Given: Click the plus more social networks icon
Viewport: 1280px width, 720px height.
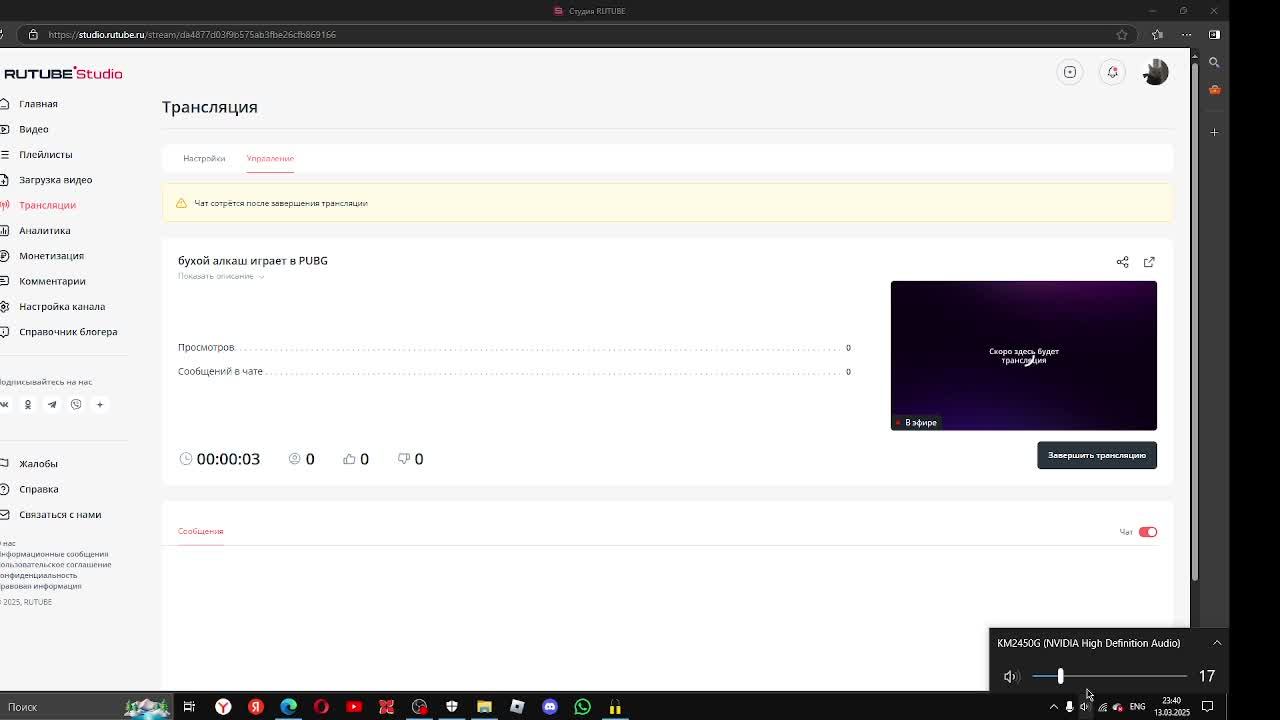Looking at the screenshot, I should click(x=99, y=404).
